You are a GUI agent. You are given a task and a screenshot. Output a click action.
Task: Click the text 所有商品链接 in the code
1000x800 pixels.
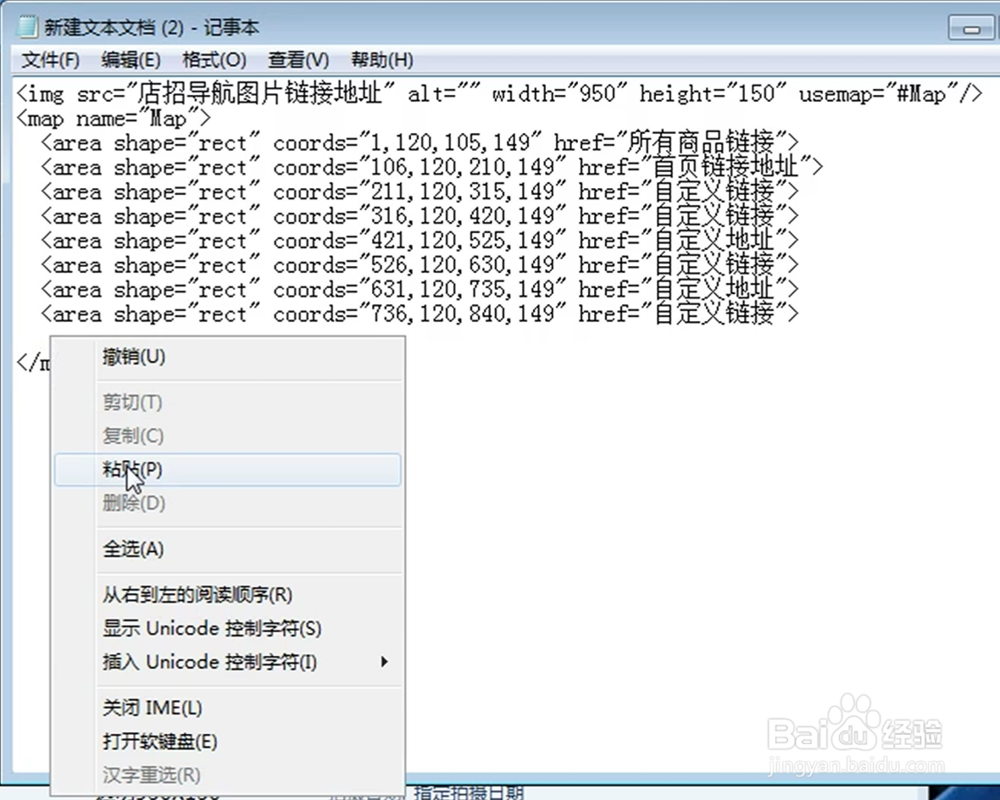[701, 143]
